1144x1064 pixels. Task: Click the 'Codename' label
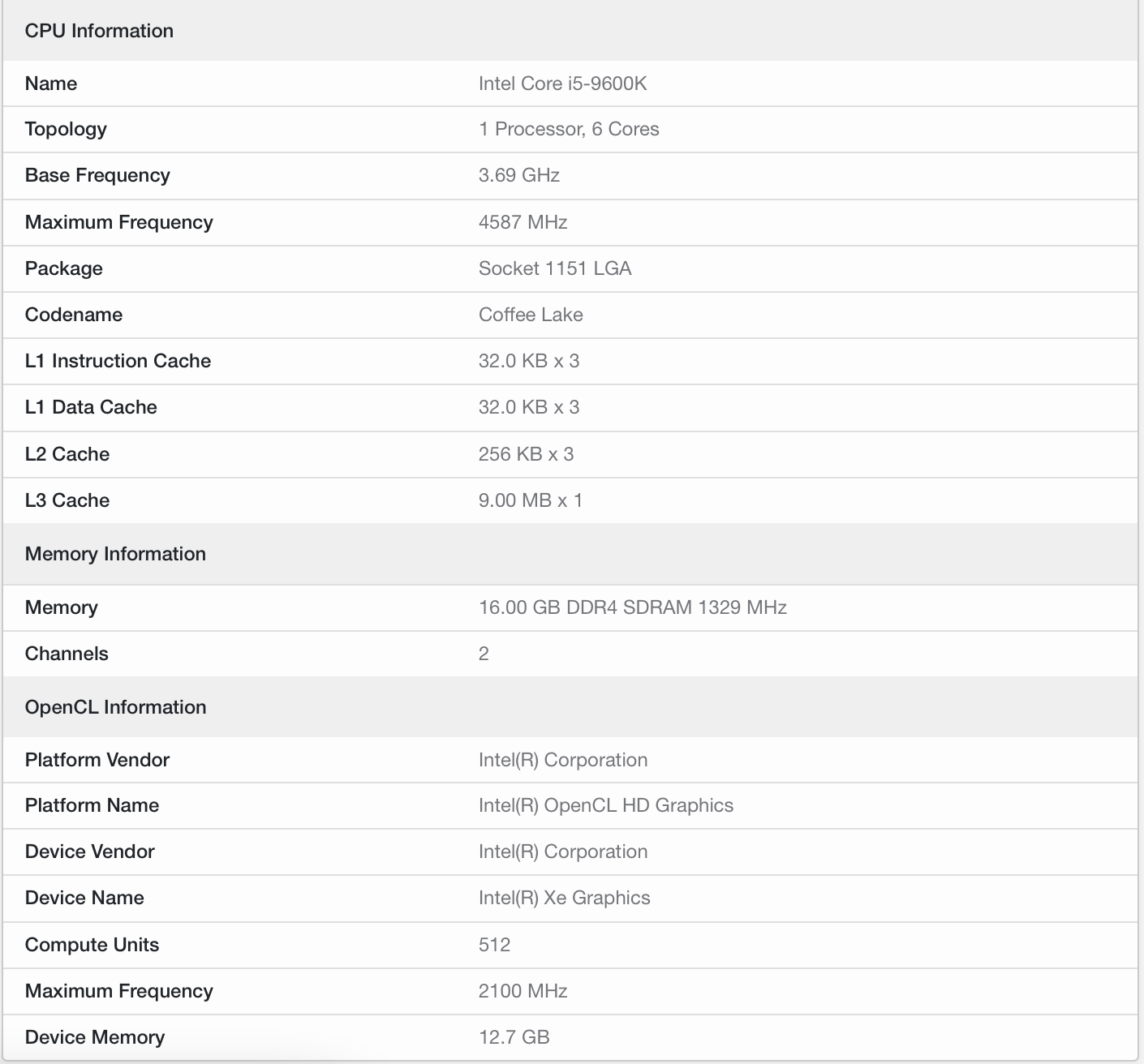[x=74, y=315]
